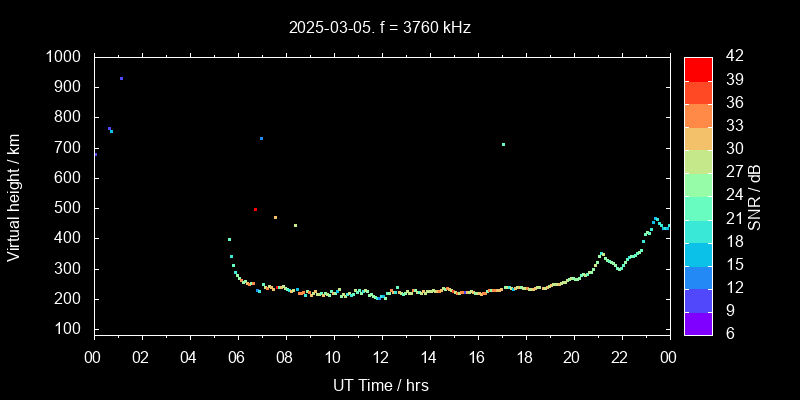Click the 'UT Time / hrs' axis label

point(380,385)
